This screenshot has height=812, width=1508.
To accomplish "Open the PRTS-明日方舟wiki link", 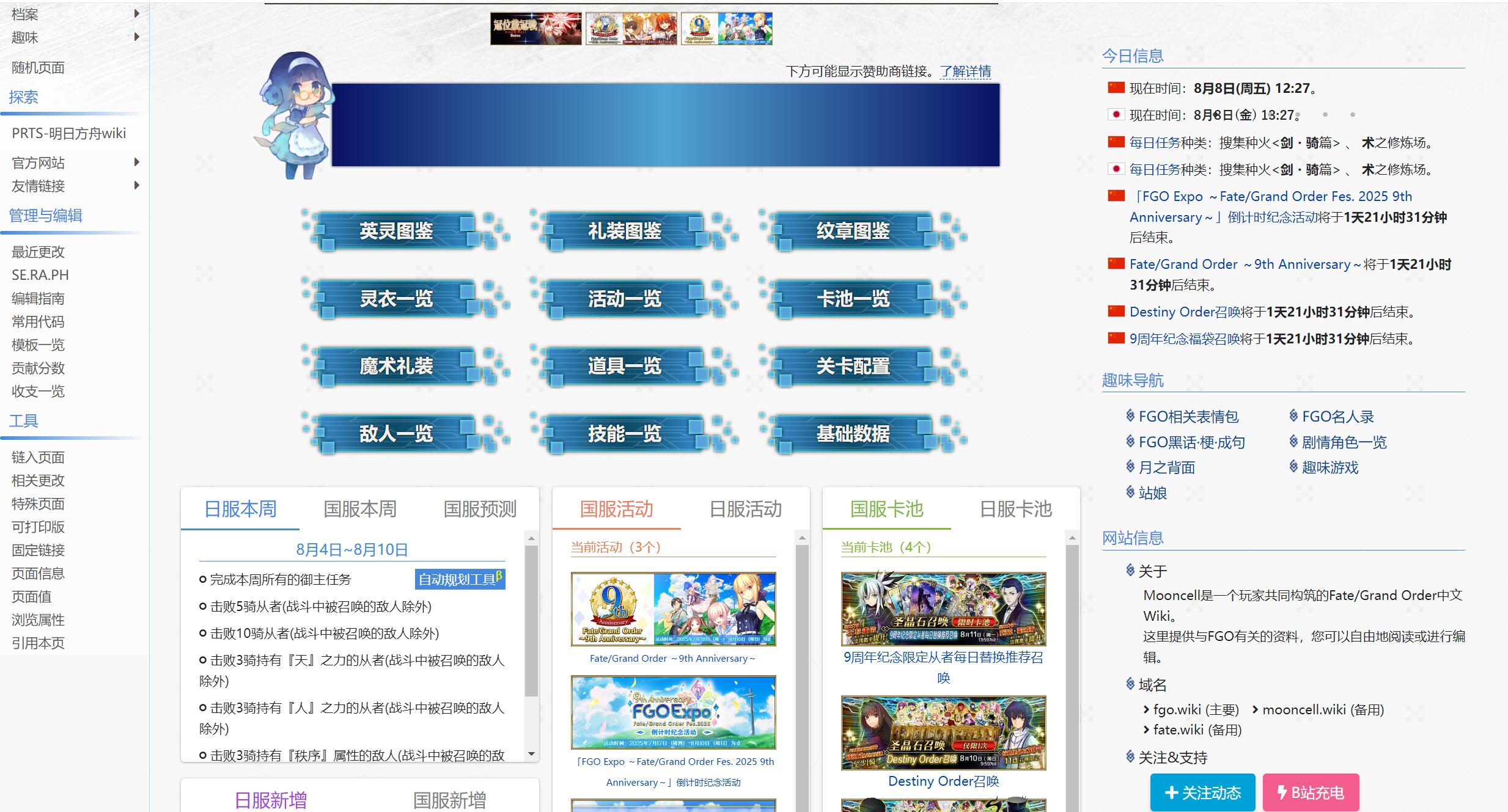I will 68,133.
